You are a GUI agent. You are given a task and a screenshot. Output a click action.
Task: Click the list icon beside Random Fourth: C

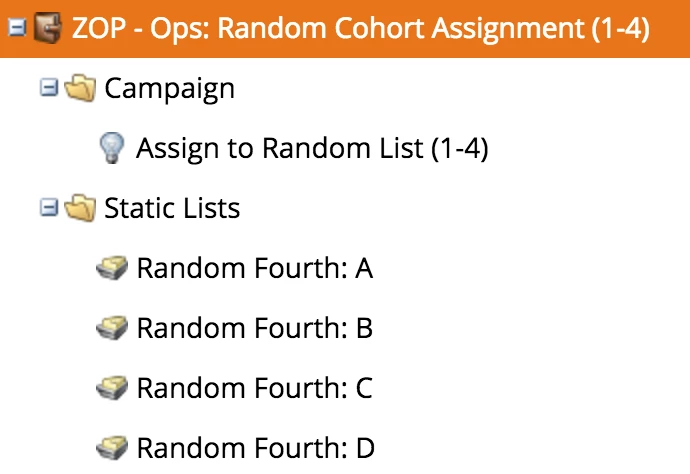pos(112,387)
